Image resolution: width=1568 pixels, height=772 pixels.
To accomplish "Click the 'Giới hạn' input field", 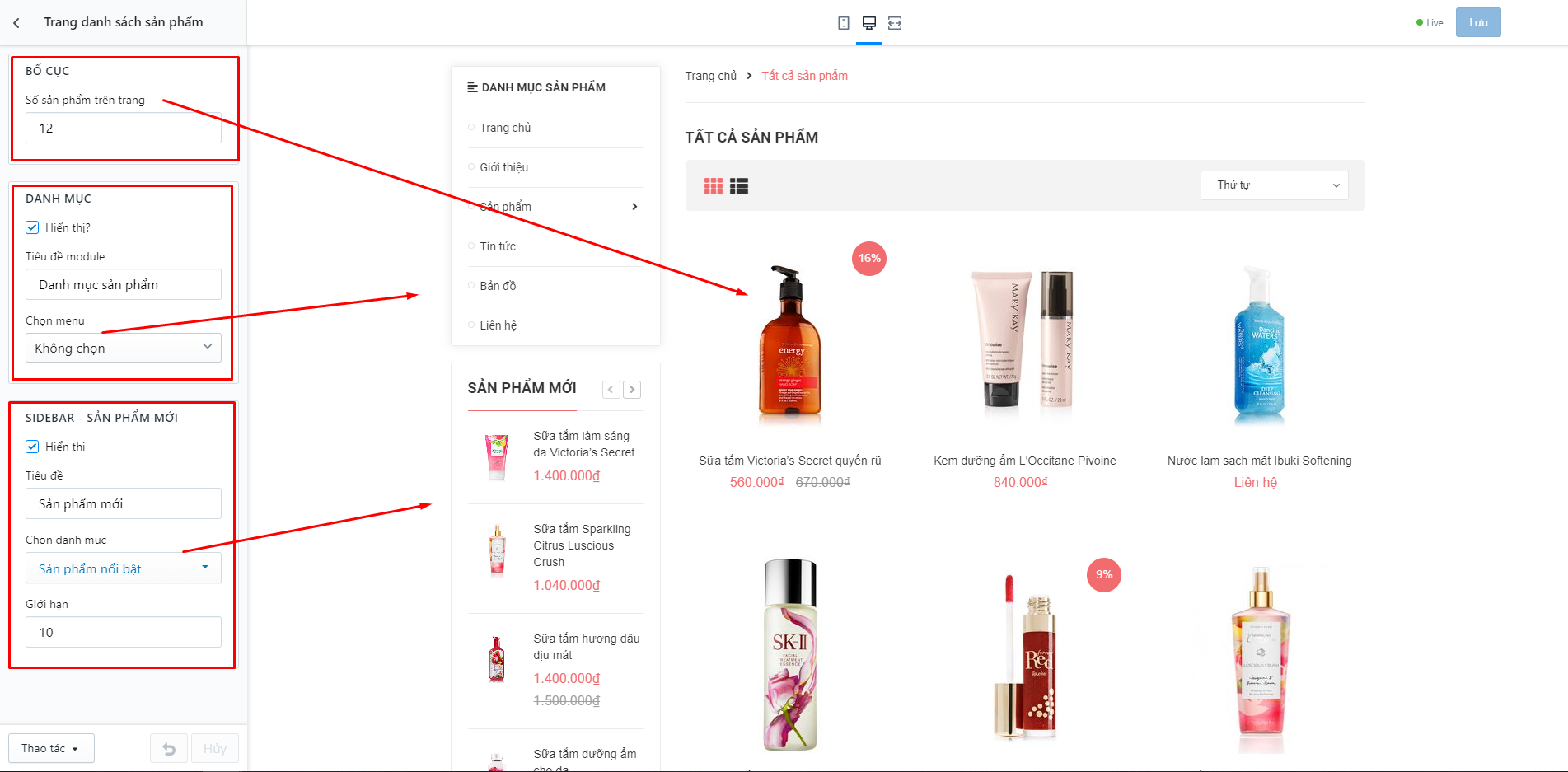I will point(124,632).
